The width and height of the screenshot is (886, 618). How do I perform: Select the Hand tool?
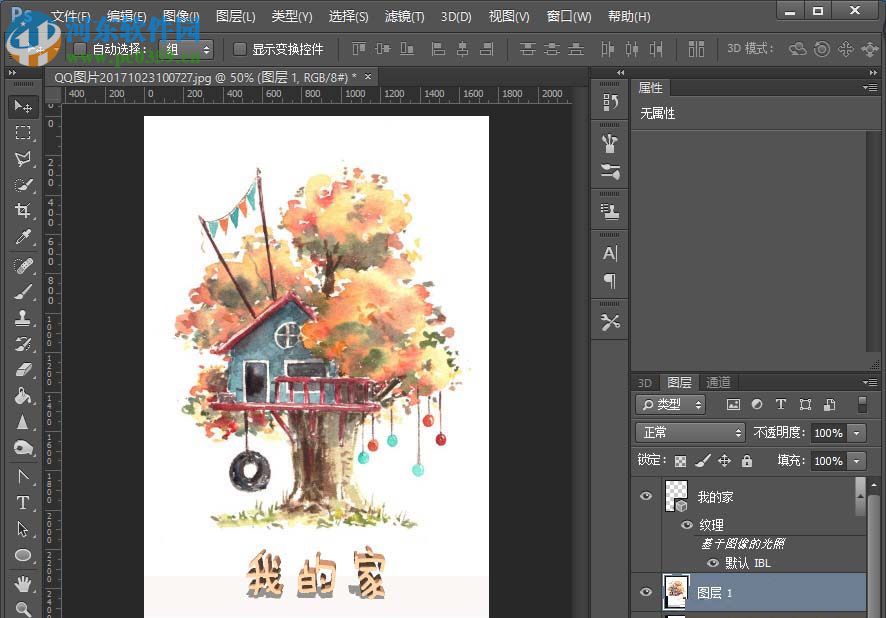click(x=23, y=583)
